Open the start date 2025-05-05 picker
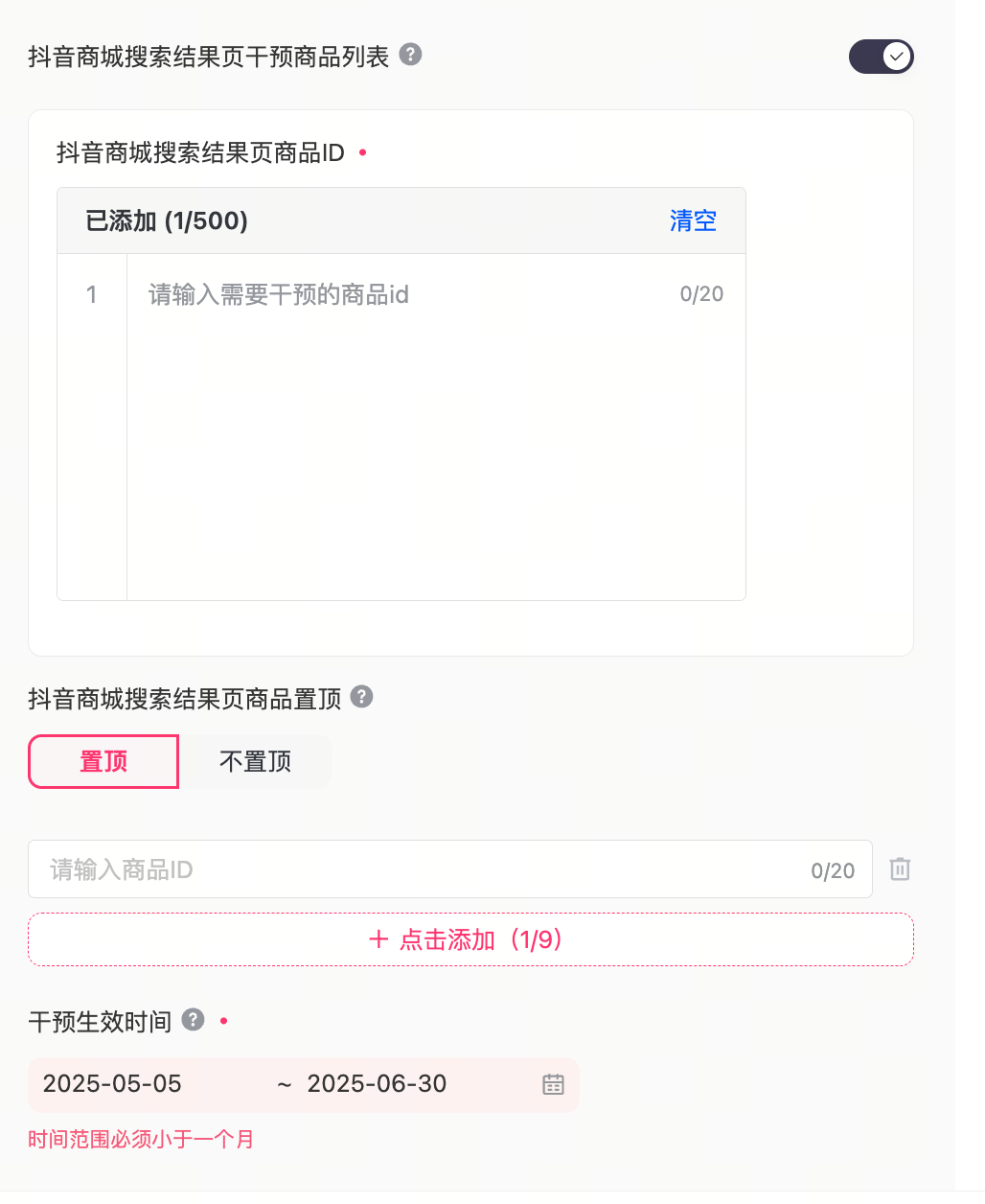Image resolution: width=985 pixels, height=1204 pixels. [x=112, y=1084]
